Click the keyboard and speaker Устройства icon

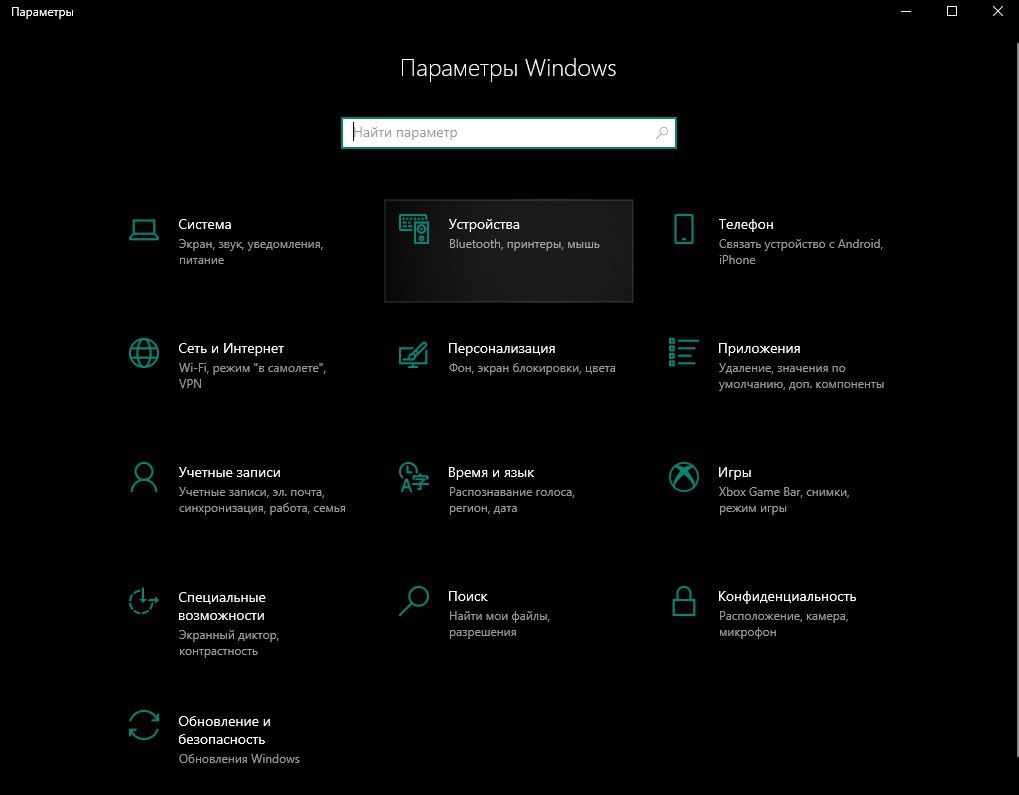(x=414, y=229)
